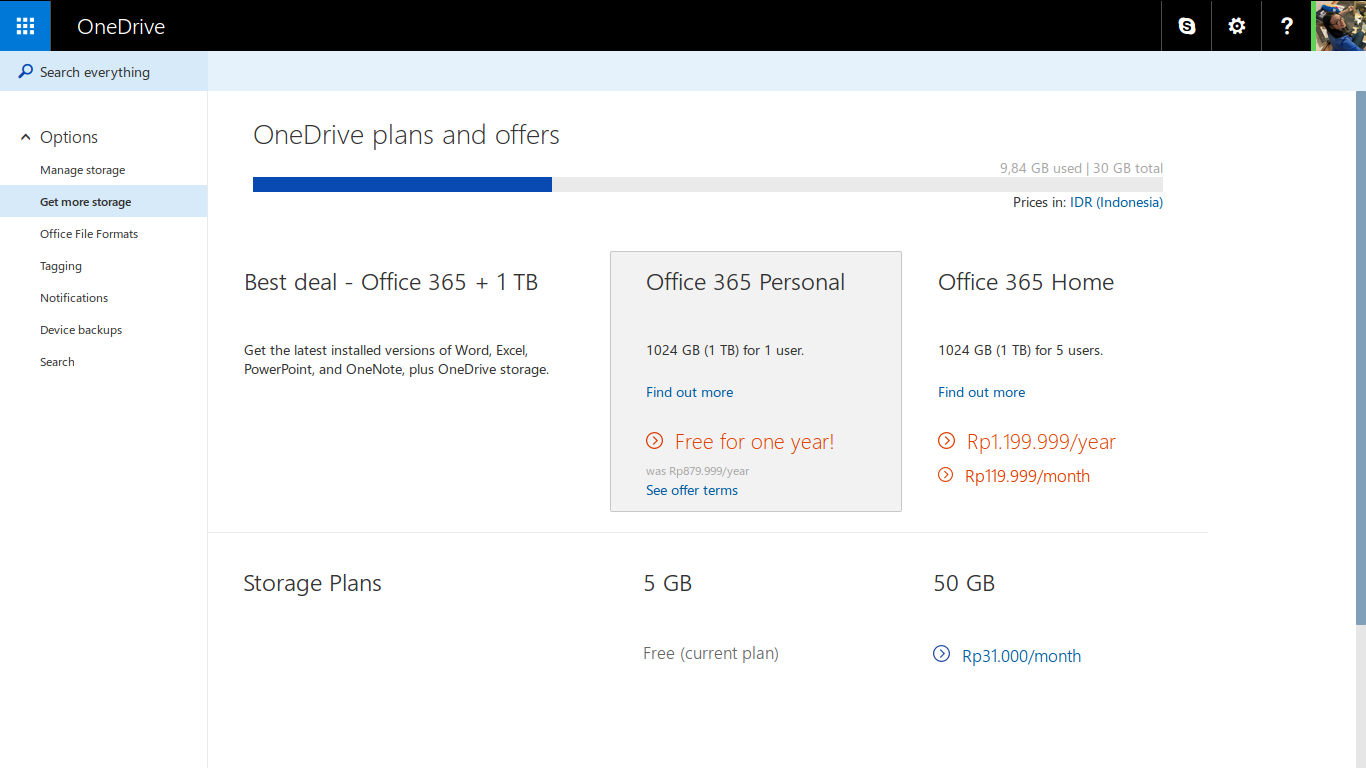
Task: Open the account profile picture
Action: point(1340,26)
